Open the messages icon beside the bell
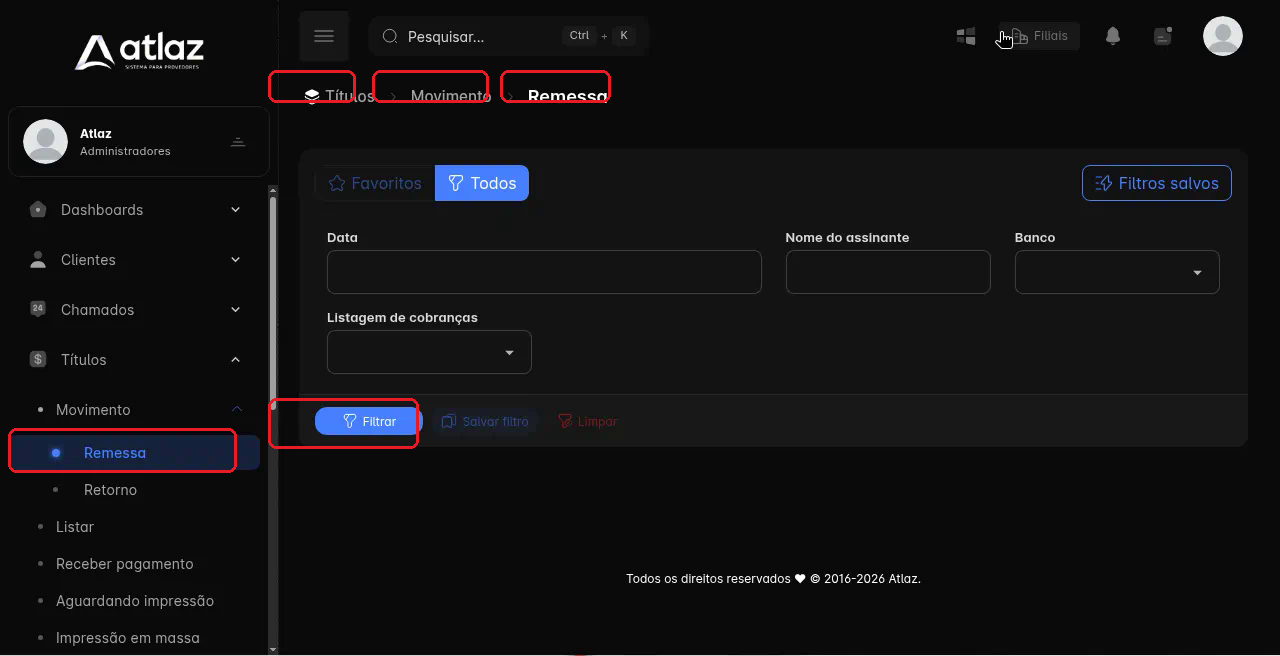Viewport: 1280px width, 656px height. click(x=1163, y=36)
